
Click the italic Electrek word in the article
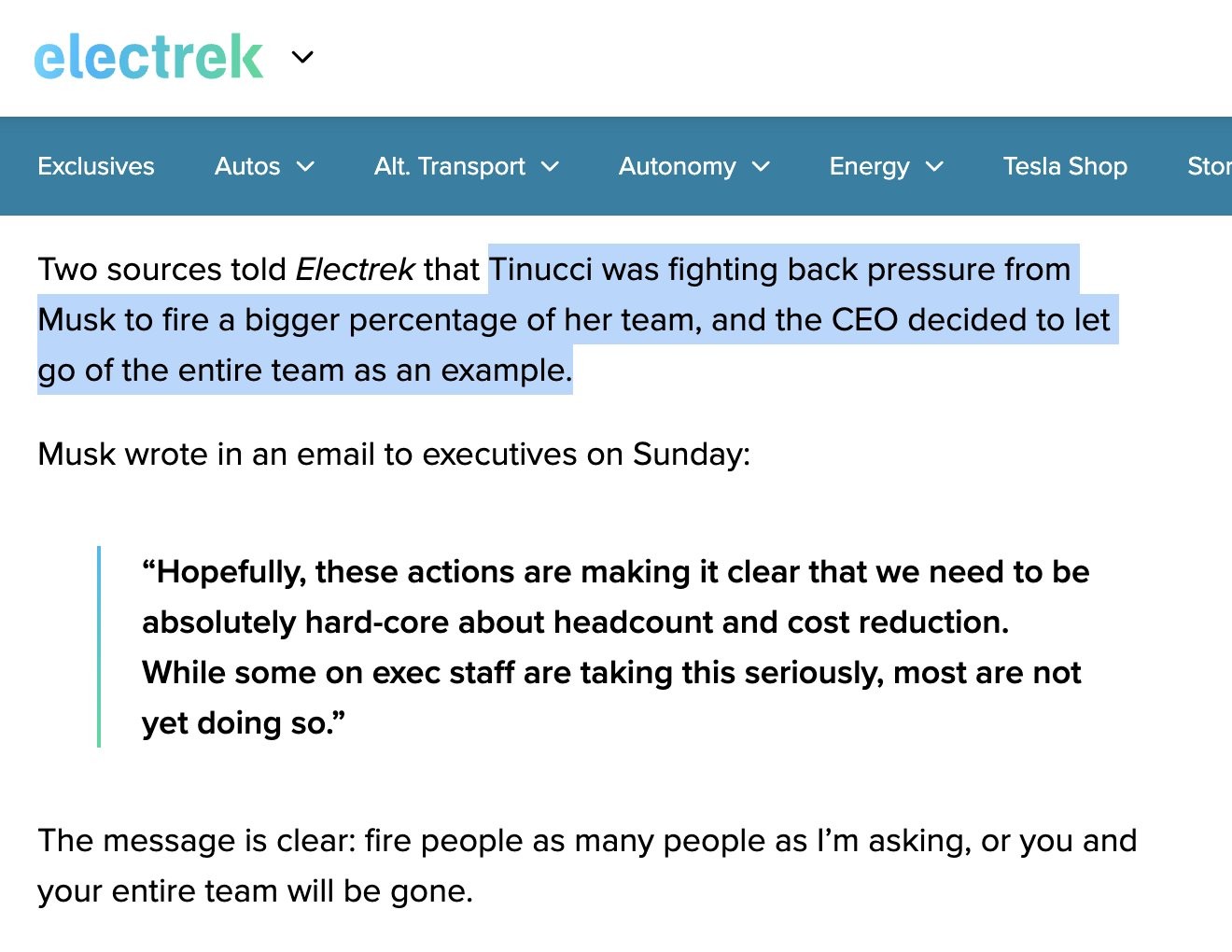pos(355,270)
